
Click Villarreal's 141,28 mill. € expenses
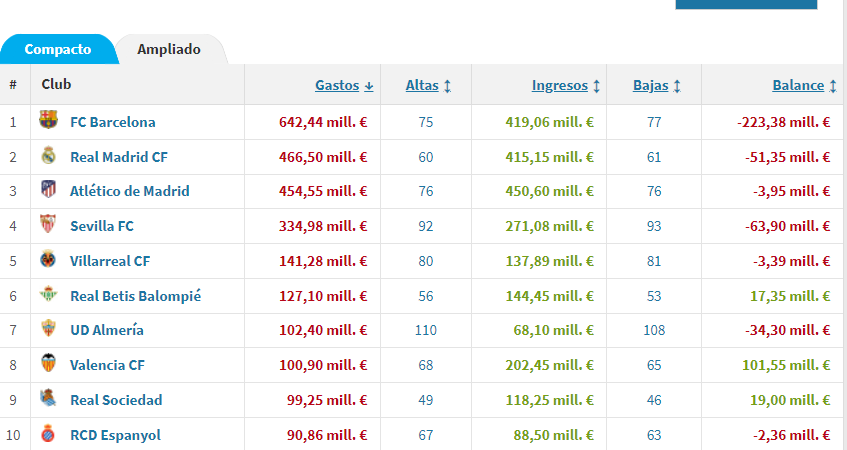323,261
